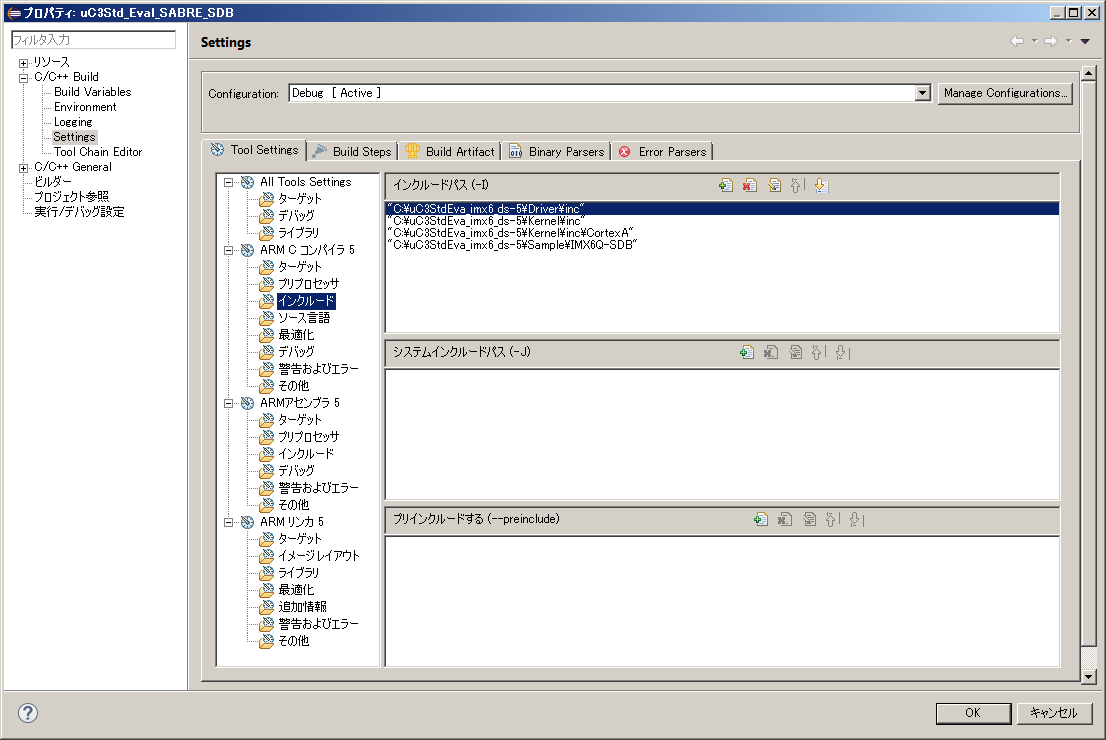Screen dimensions: 1106x740
Task: Click the delete include path icon
Action: (x=749, y=185)
